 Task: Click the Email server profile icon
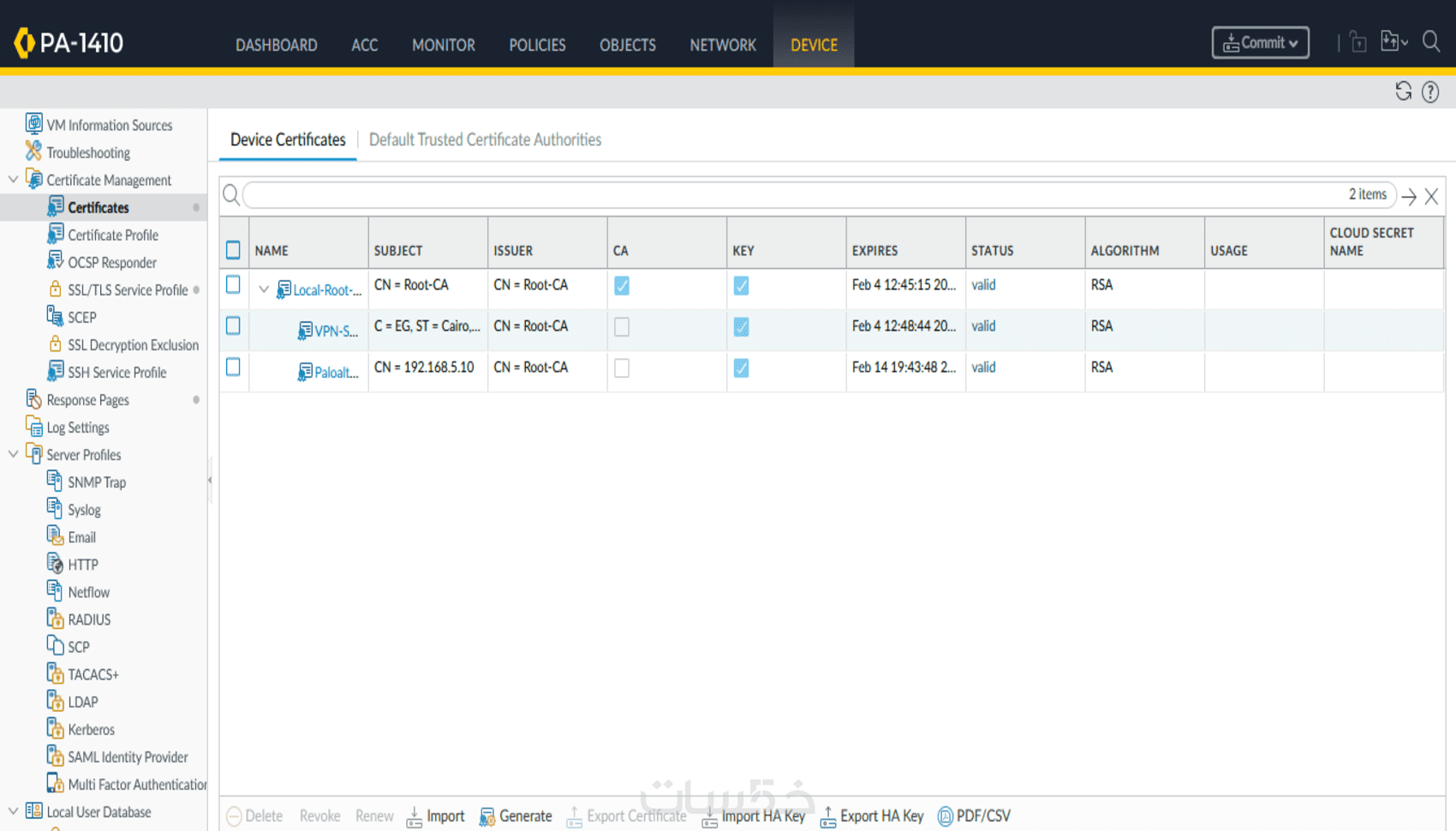coord(56,535)
